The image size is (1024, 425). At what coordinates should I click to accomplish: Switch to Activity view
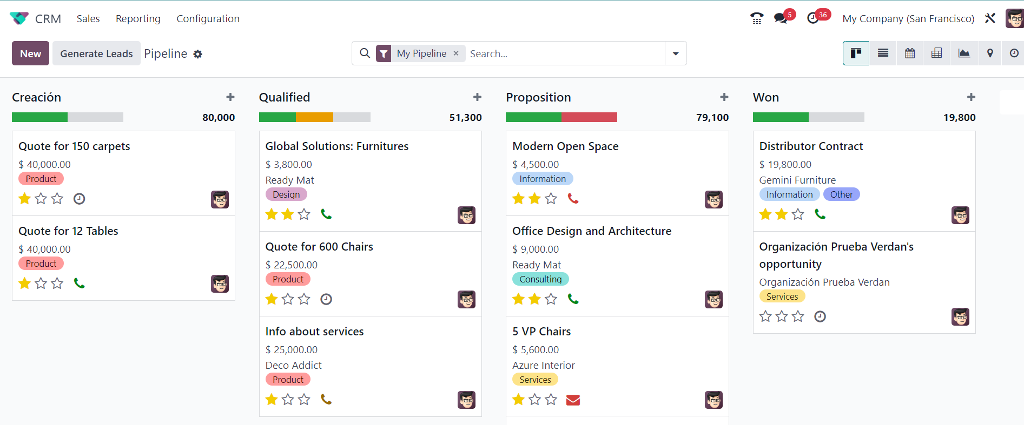1015,54
